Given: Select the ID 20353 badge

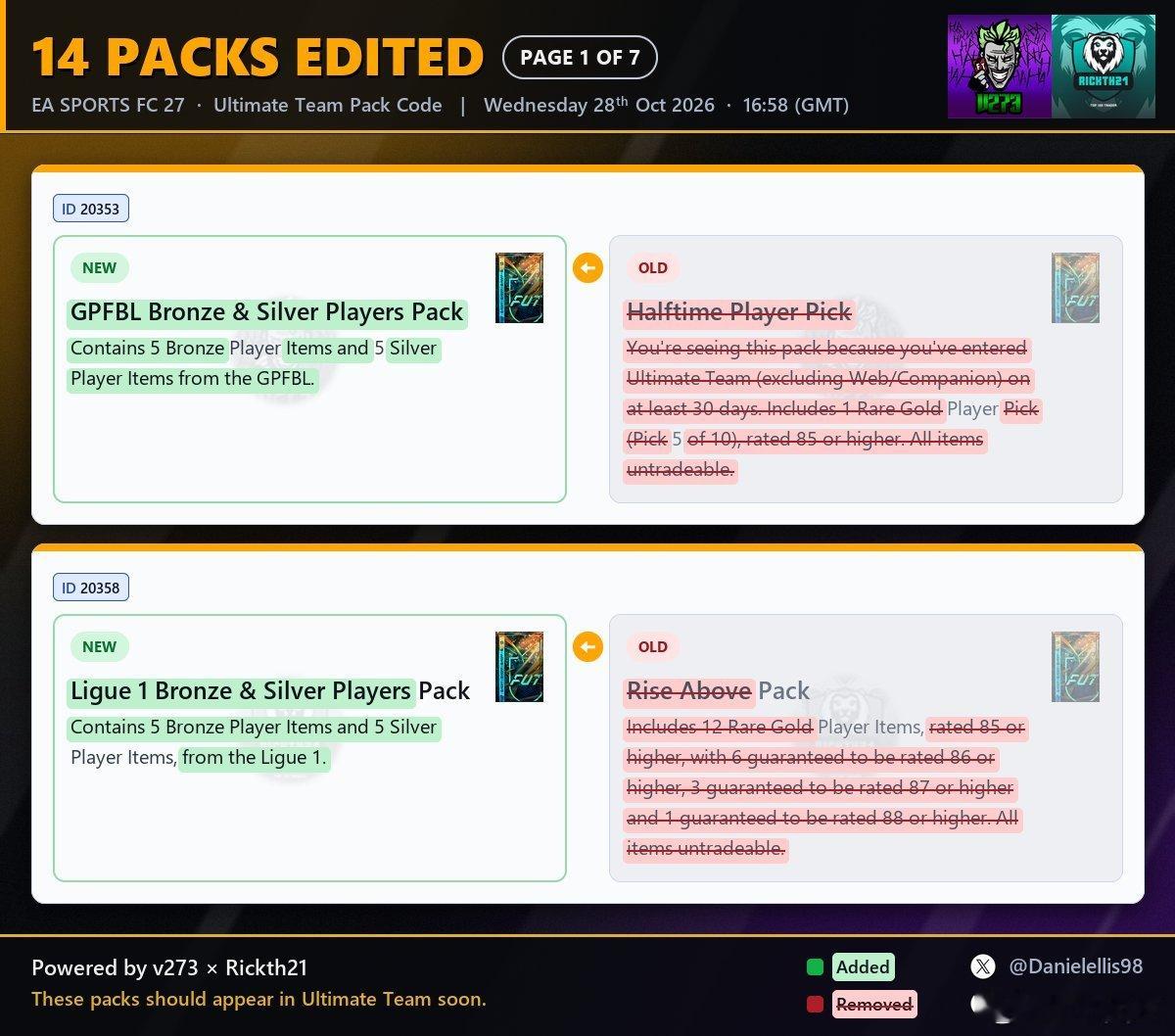Looking at the screenshot, I should 91,209.
